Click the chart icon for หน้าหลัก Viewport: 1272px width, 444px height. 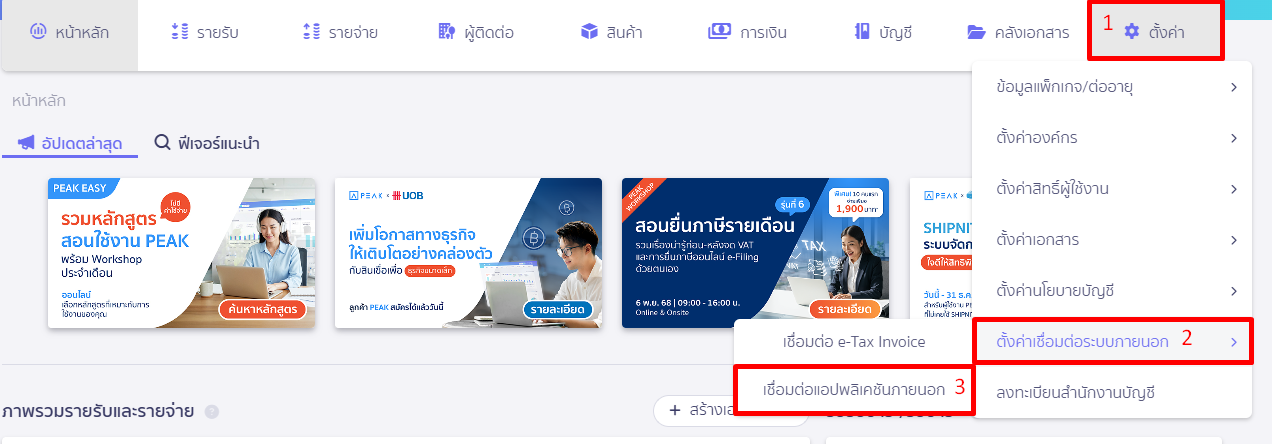[x=38, y=32]
